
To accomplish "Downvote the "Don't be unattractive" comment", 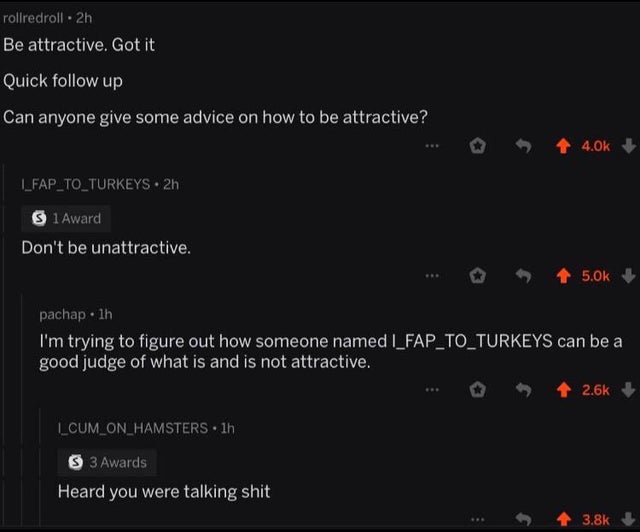I will point(628,276).
